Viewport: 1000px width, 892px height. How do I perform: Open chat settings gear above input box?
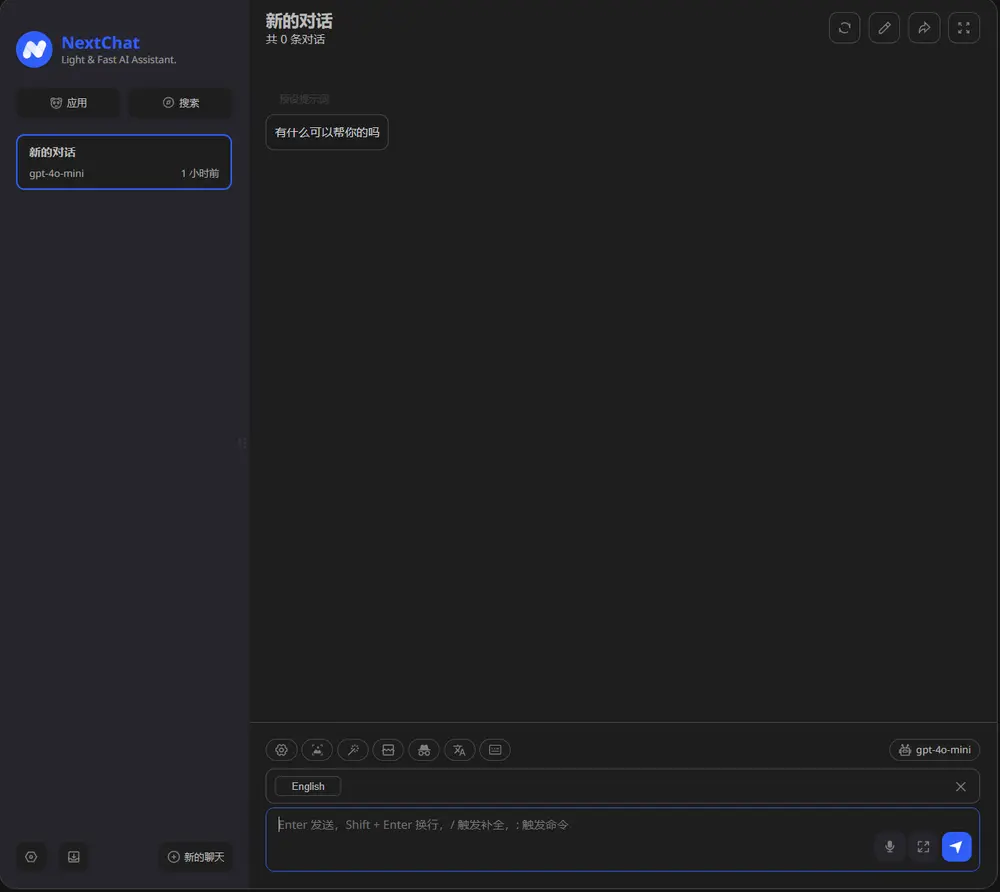pos(282,750)
